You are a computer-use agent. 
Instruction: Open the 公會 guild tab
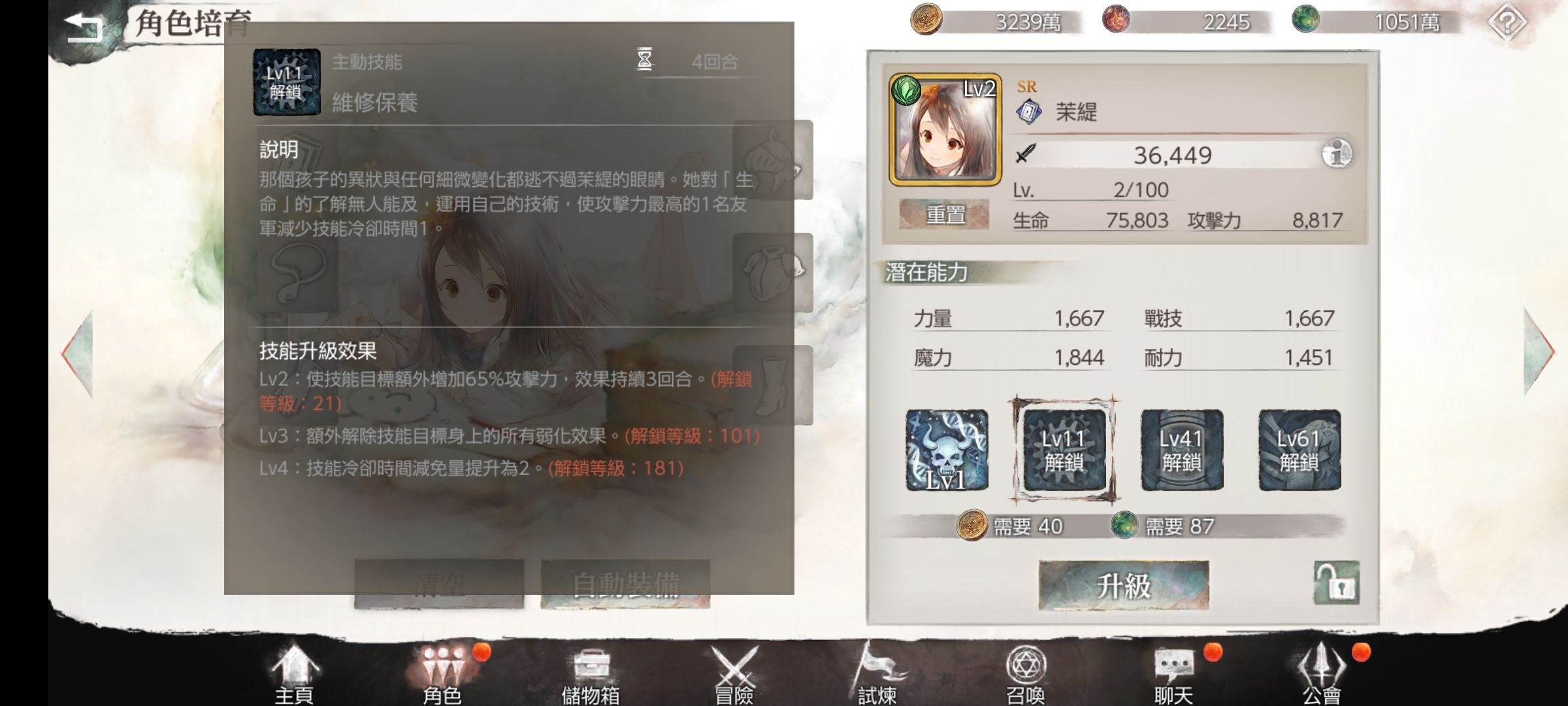pyautogui.click(x=1322, y=675)
